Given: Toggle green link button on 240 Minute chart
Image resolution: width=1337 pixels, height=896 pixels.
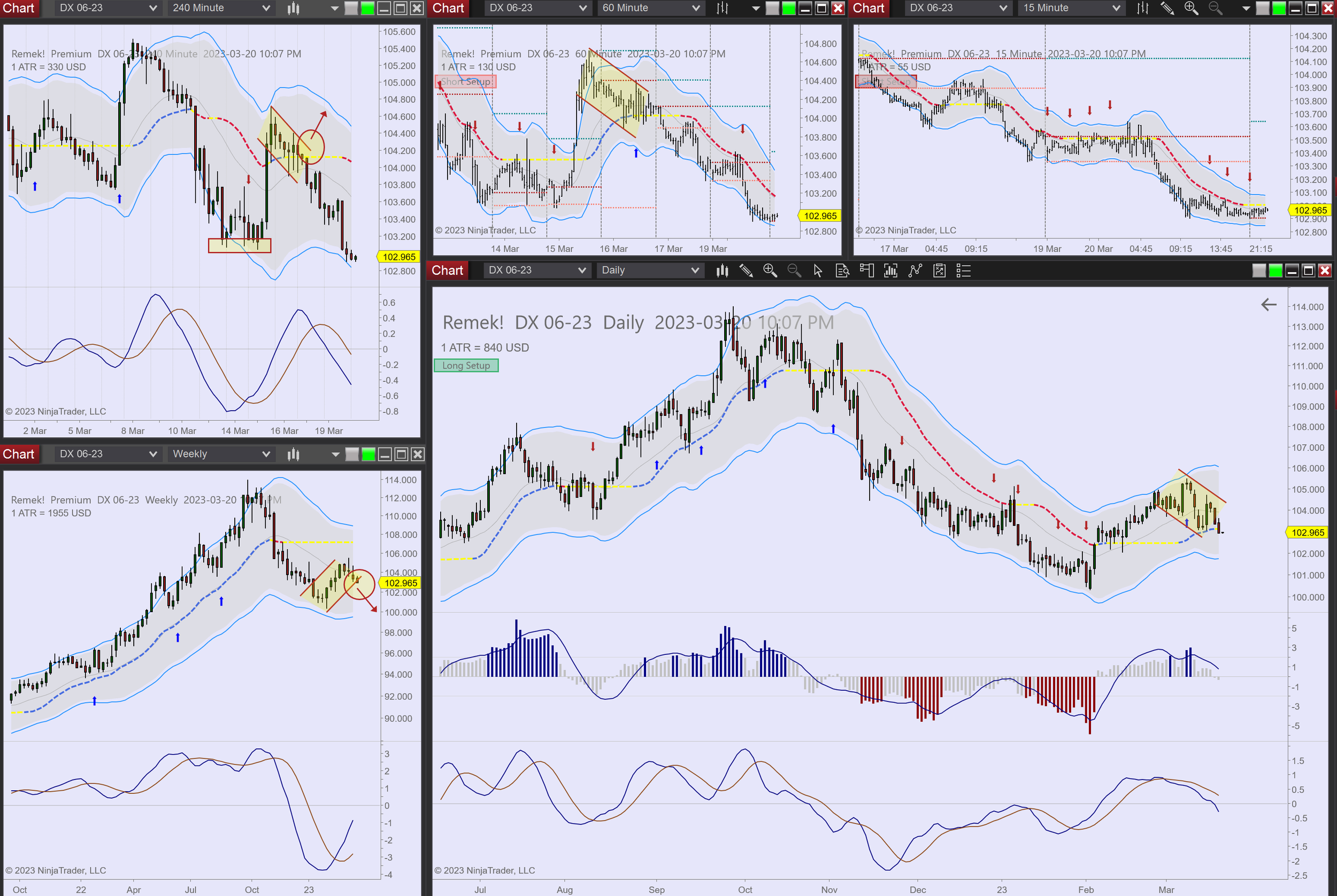Looking at the screenshot, I should point(368,8).
